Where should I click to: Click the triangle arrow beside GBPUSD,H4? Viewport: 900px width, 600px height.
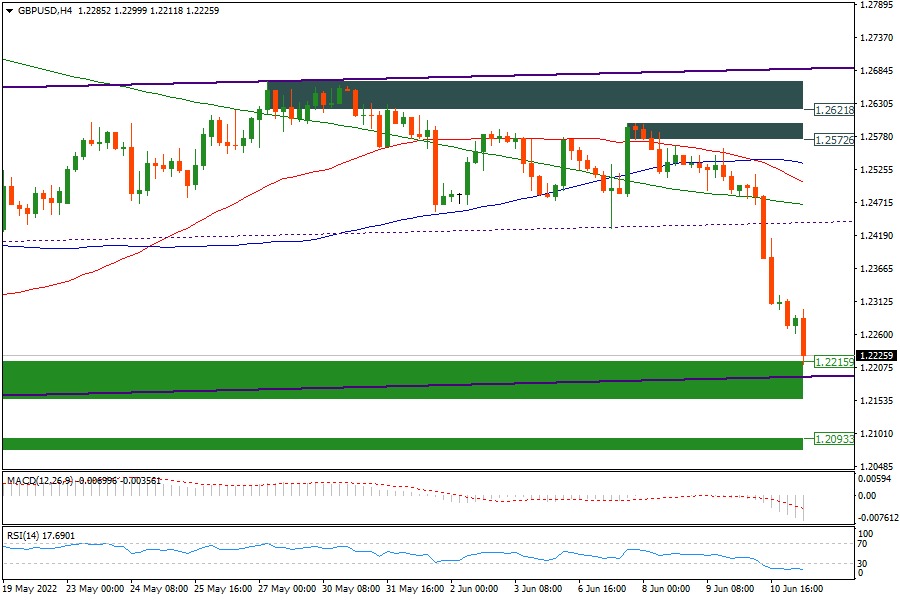pyautogui.click(x=8, y=10)
